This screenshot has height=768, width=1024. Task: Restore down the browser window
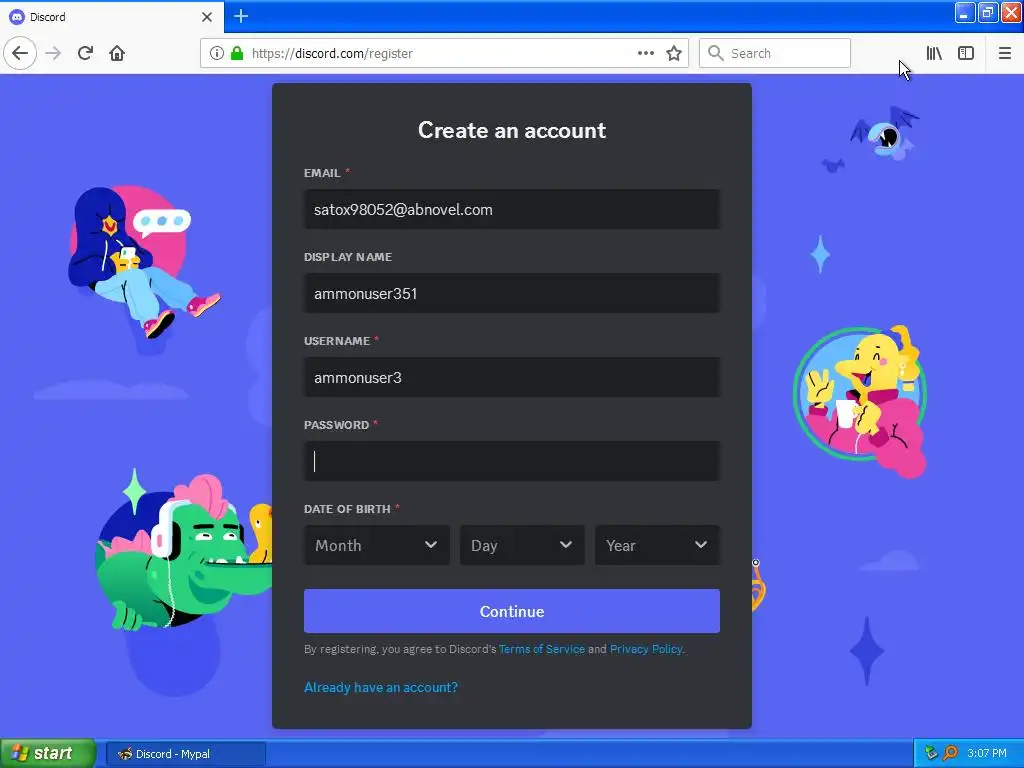tap(988, 12)
